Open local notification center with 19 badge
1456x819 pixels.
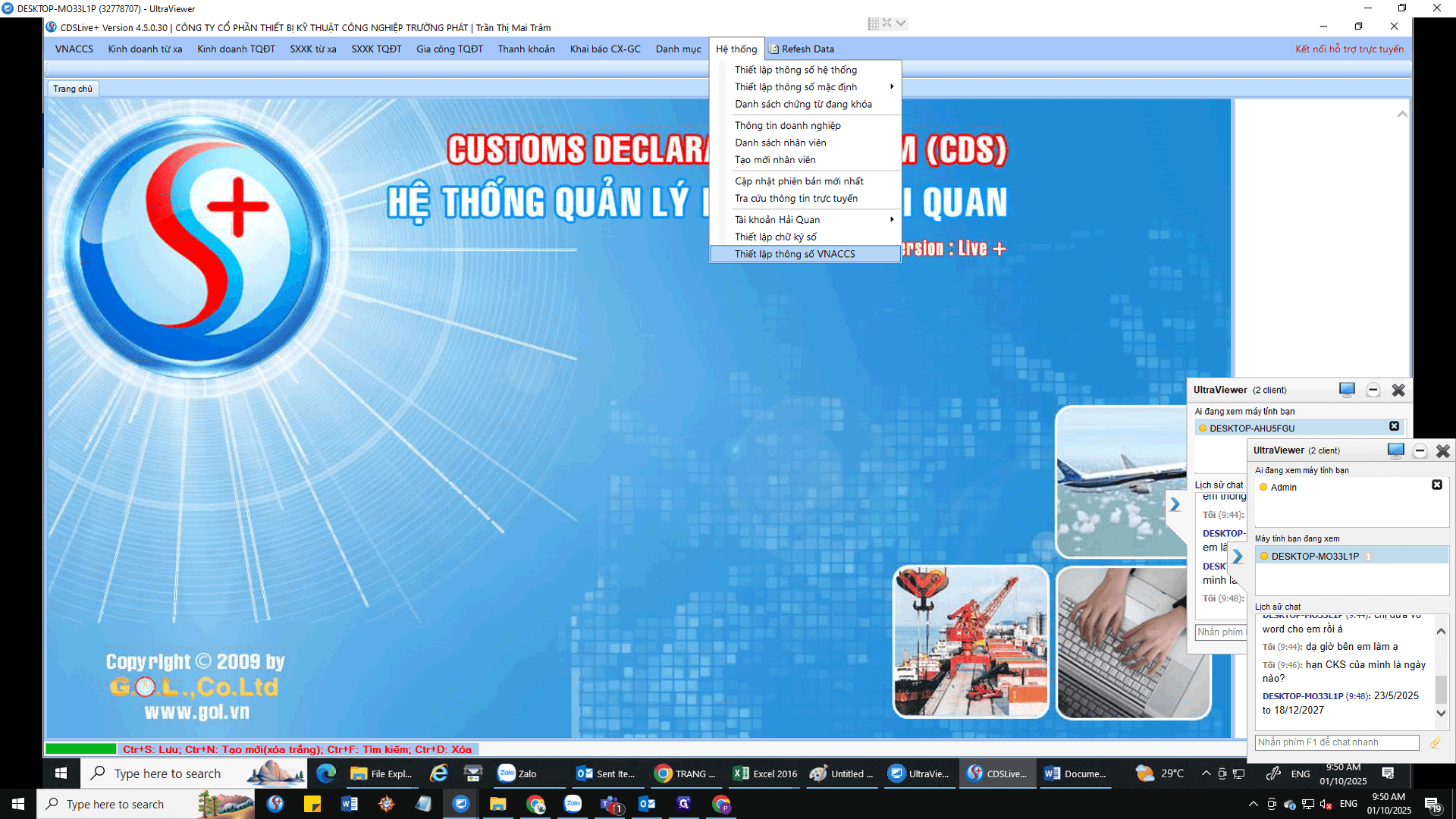tap(1432, 805)
